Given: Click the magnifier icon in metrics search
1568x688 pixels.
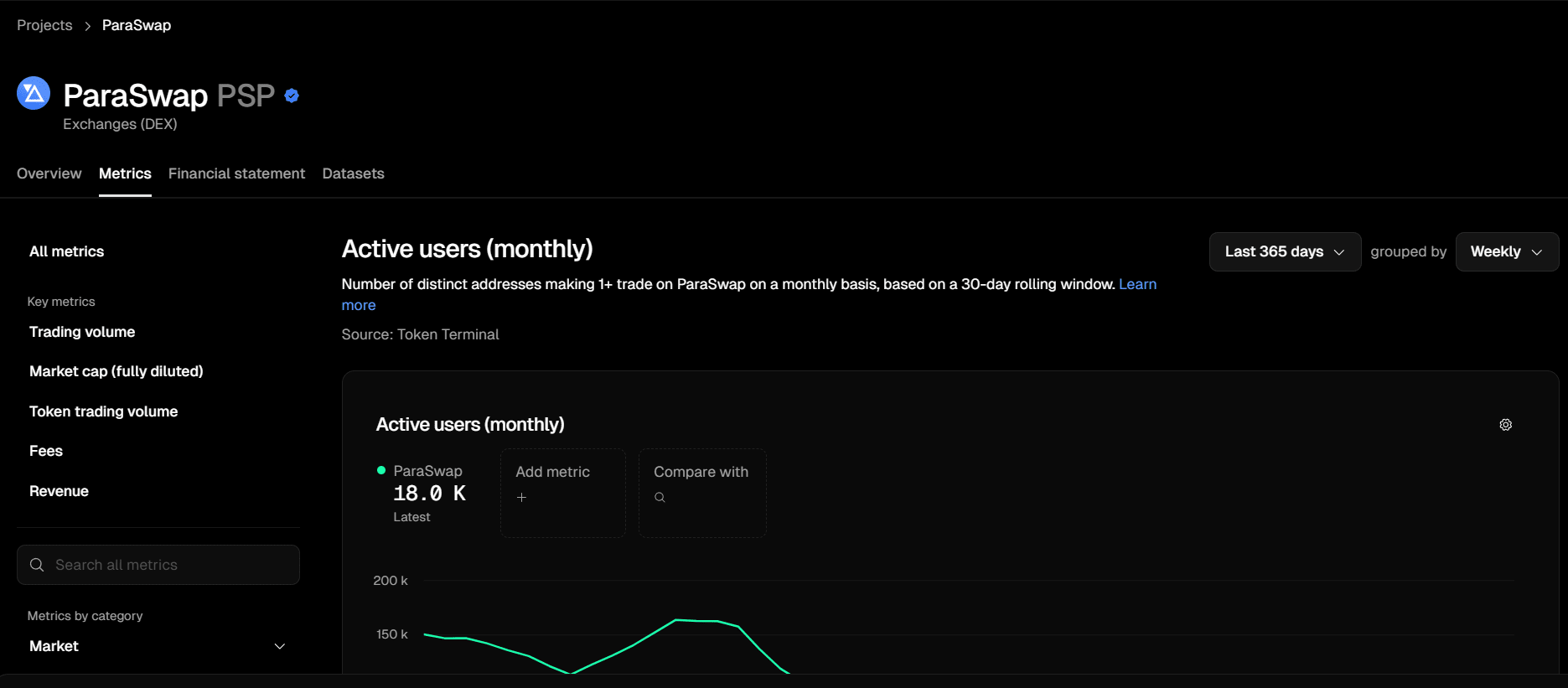Looking at the screenshot, I should pos(37,565).
